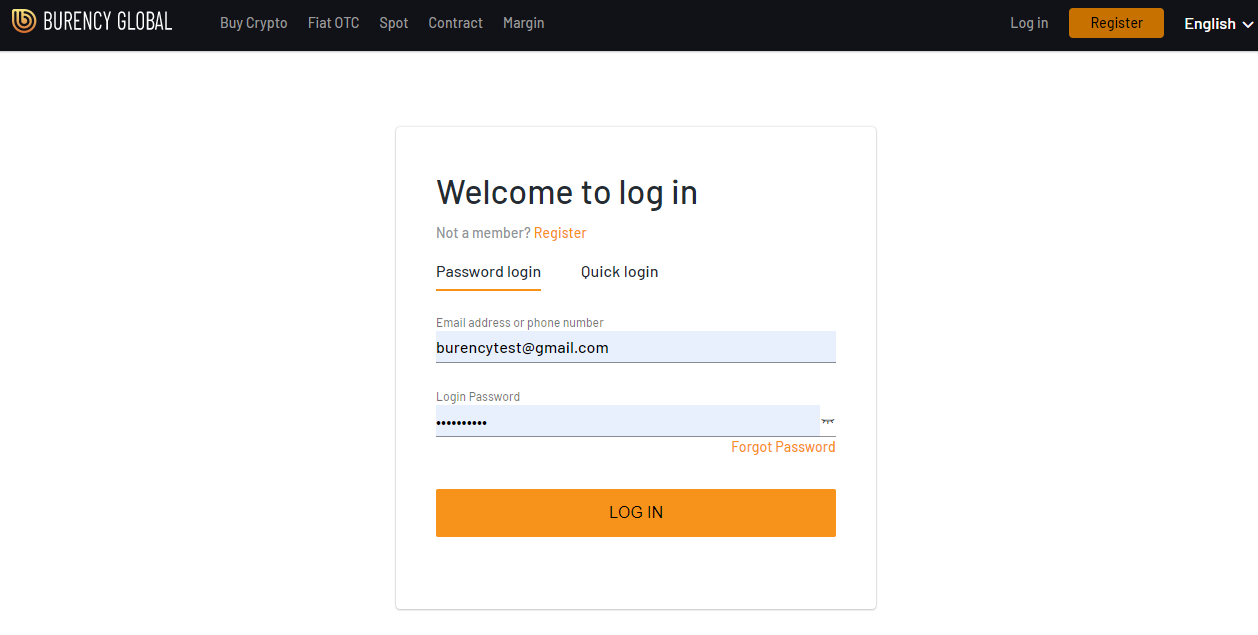The width and height of the screenshot is (1258, 635).
Task: Focus the email address or phone field
Action: [x=636, y=347]
